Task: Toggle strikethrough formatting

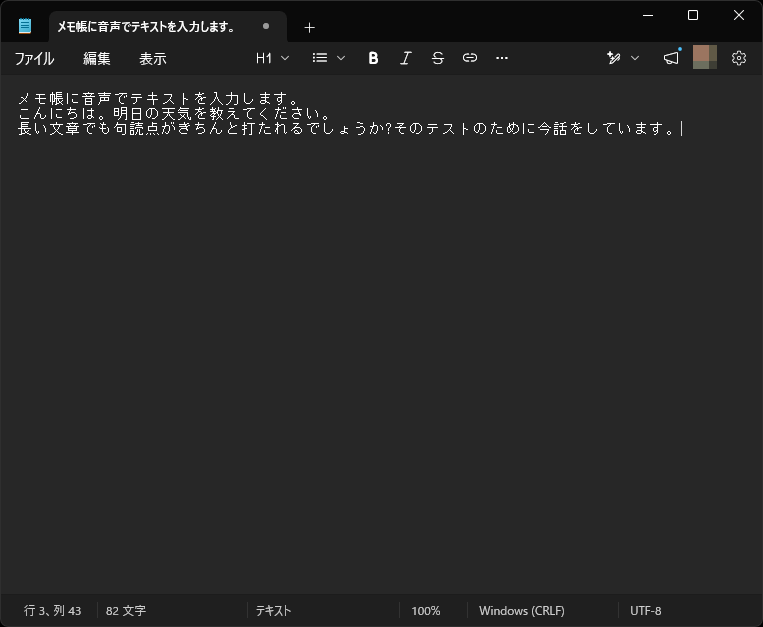Action: tap(437, 58)
